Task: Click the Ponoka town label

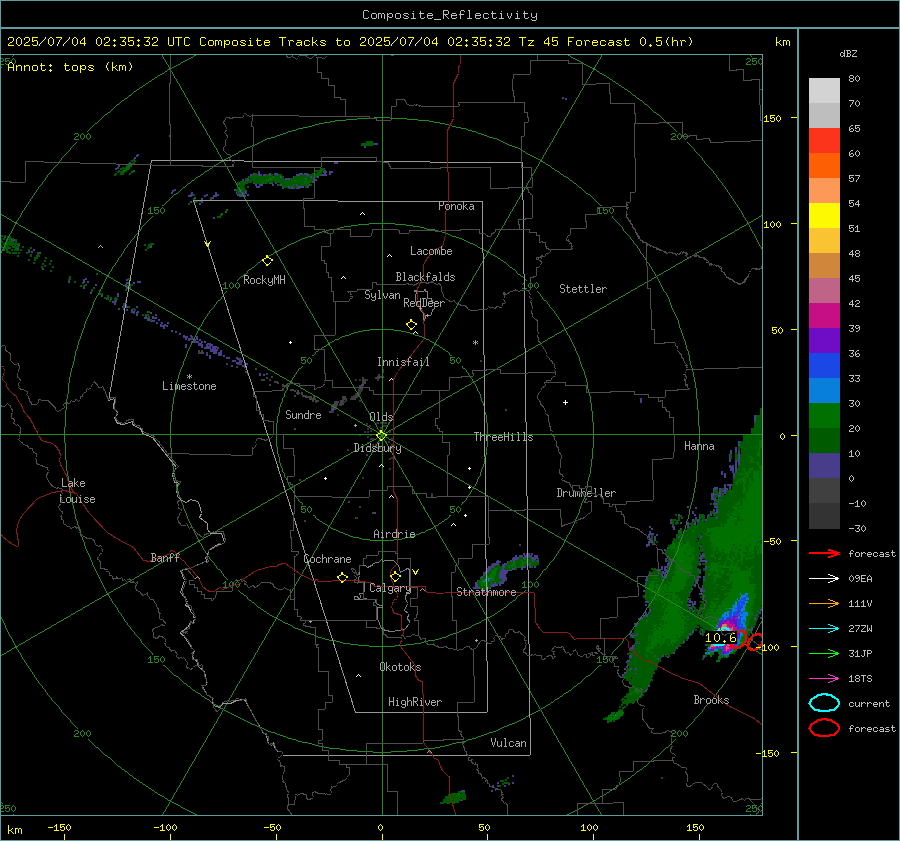Action: pos(456,207)
